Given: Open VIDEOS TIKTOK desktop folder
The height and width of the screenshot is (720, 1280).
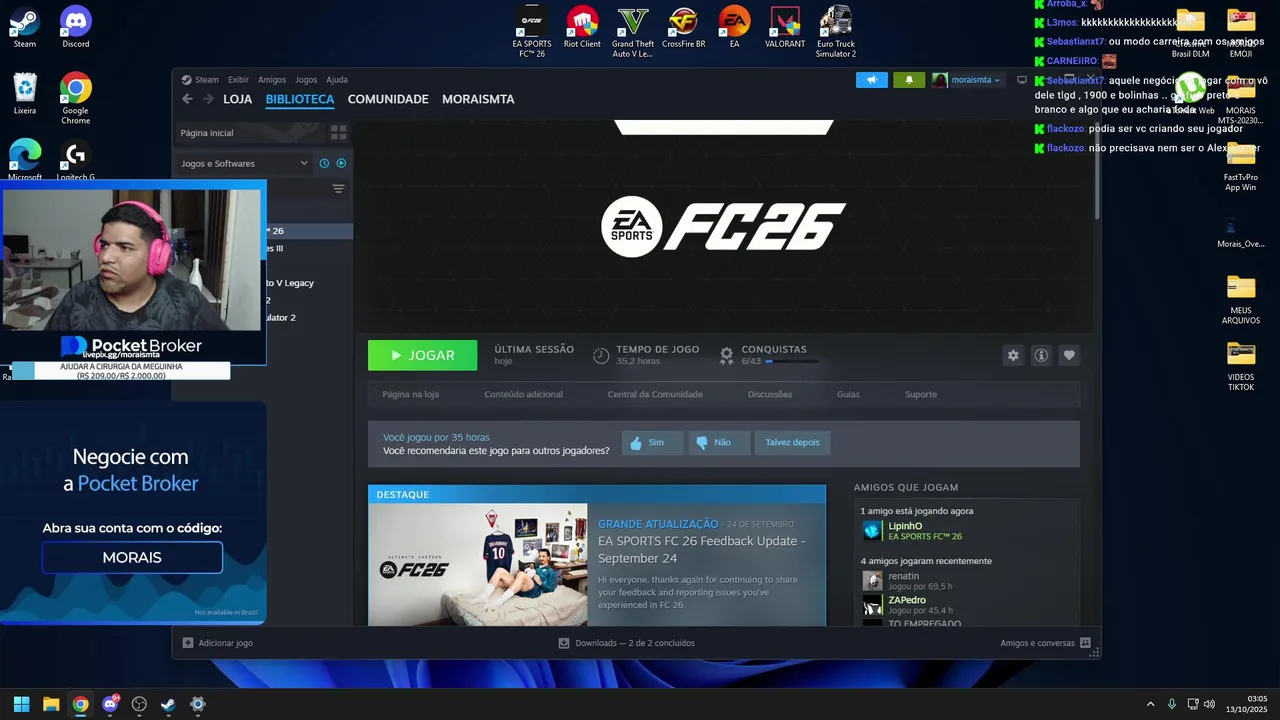Looking at the screenshot, I should 1241,366.
